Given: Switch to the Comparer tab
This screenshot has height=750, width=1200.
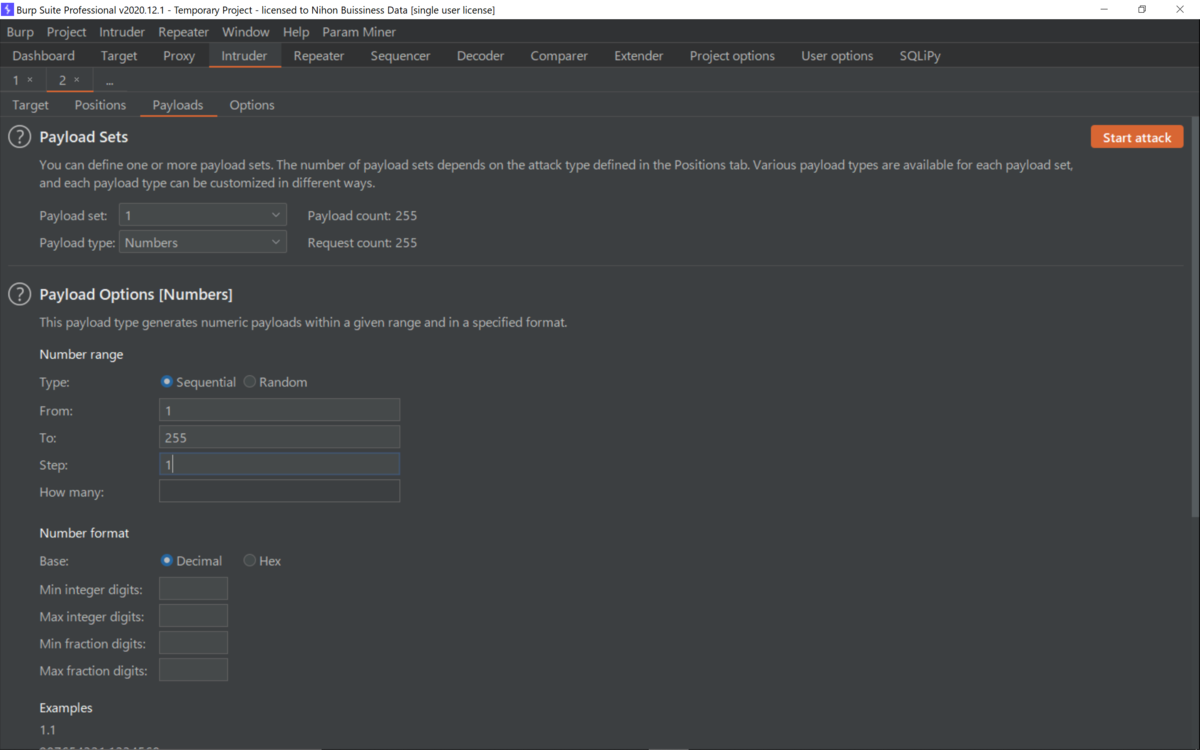Looking at the screenshot, I should [x=559, y=56].
